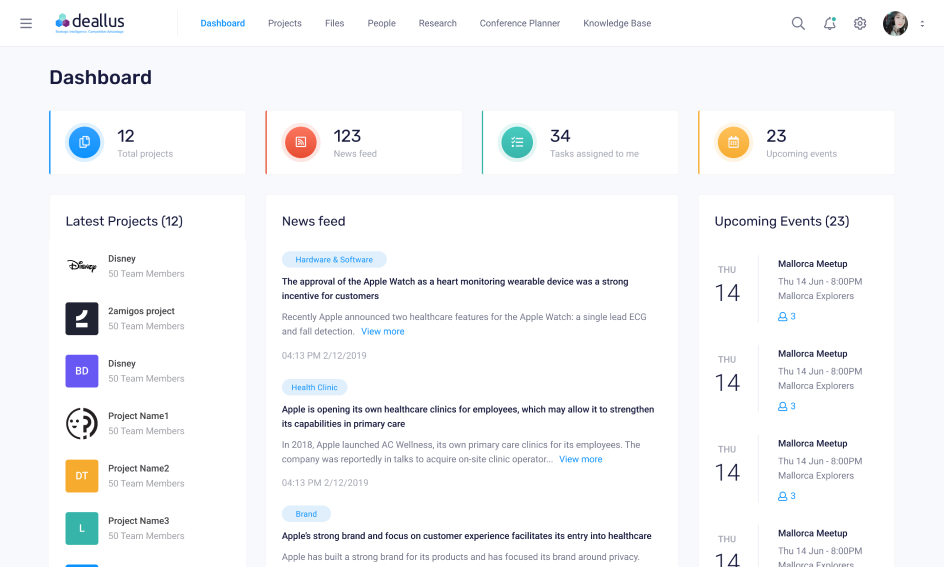Open the 2amigos project entry

(141, 311)
